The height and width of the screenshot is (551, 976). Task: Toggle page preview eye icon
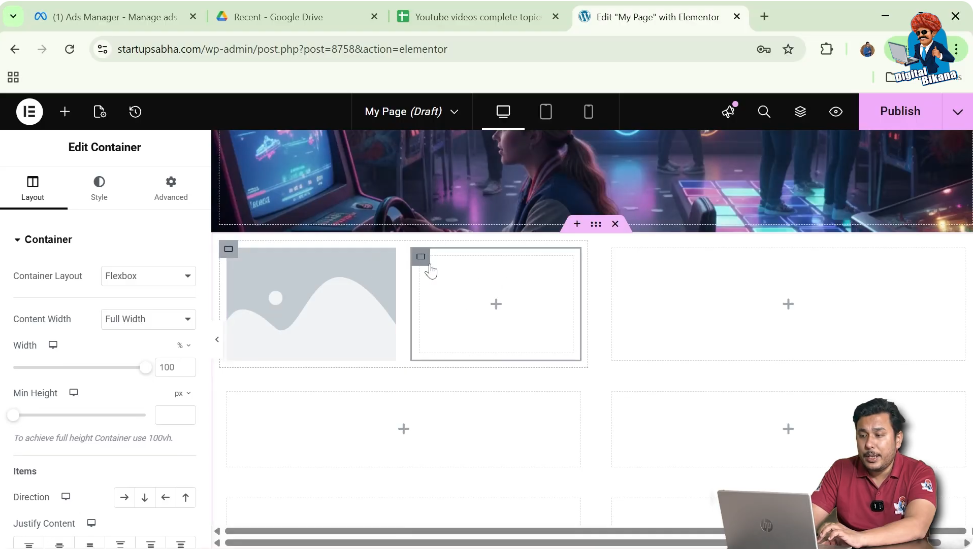[836, 112]
